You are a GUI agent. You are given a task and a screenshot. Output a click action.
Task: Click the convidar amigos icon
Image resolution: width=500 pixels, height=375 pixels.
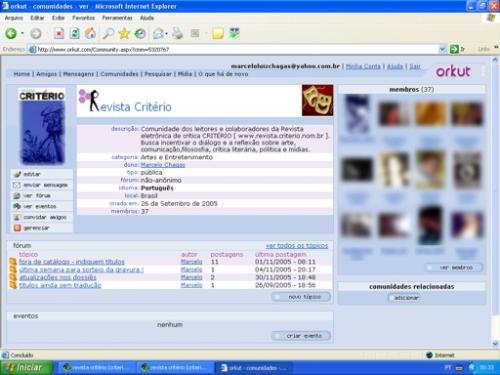(x=17, y=217)
